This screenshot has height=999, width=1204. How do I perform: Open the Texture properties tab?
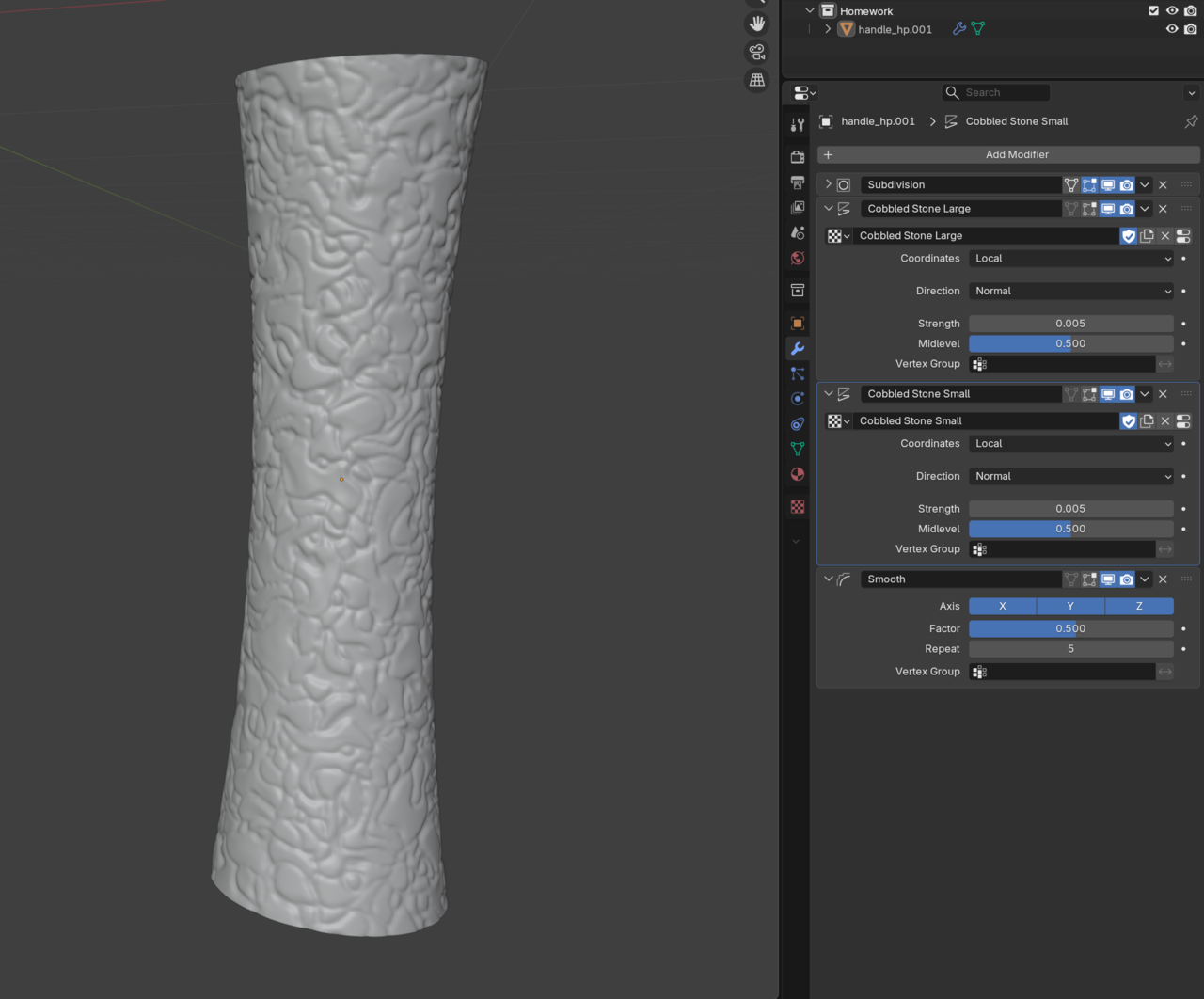pyautogui.click(x=798, y=506)
